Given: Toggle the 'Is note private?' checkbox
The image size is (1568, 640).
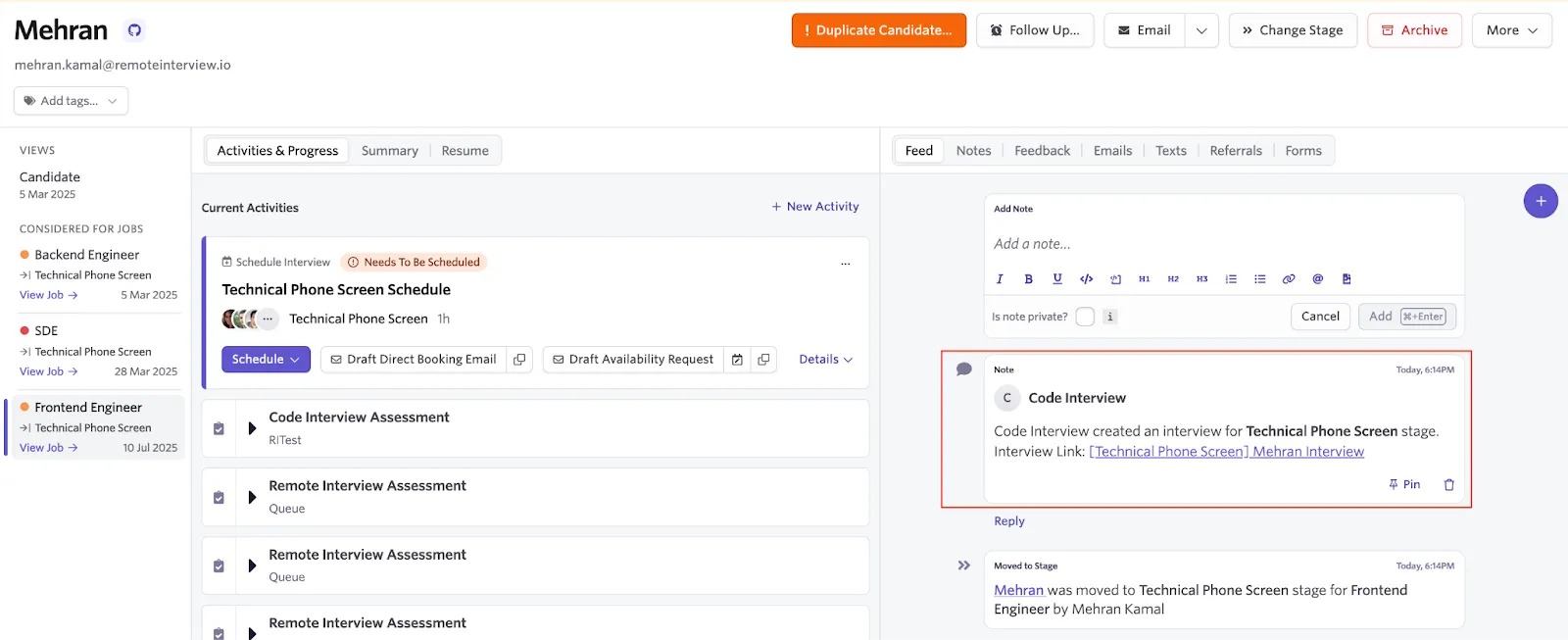Looking at the screenshot, I should click(1085, 317).
